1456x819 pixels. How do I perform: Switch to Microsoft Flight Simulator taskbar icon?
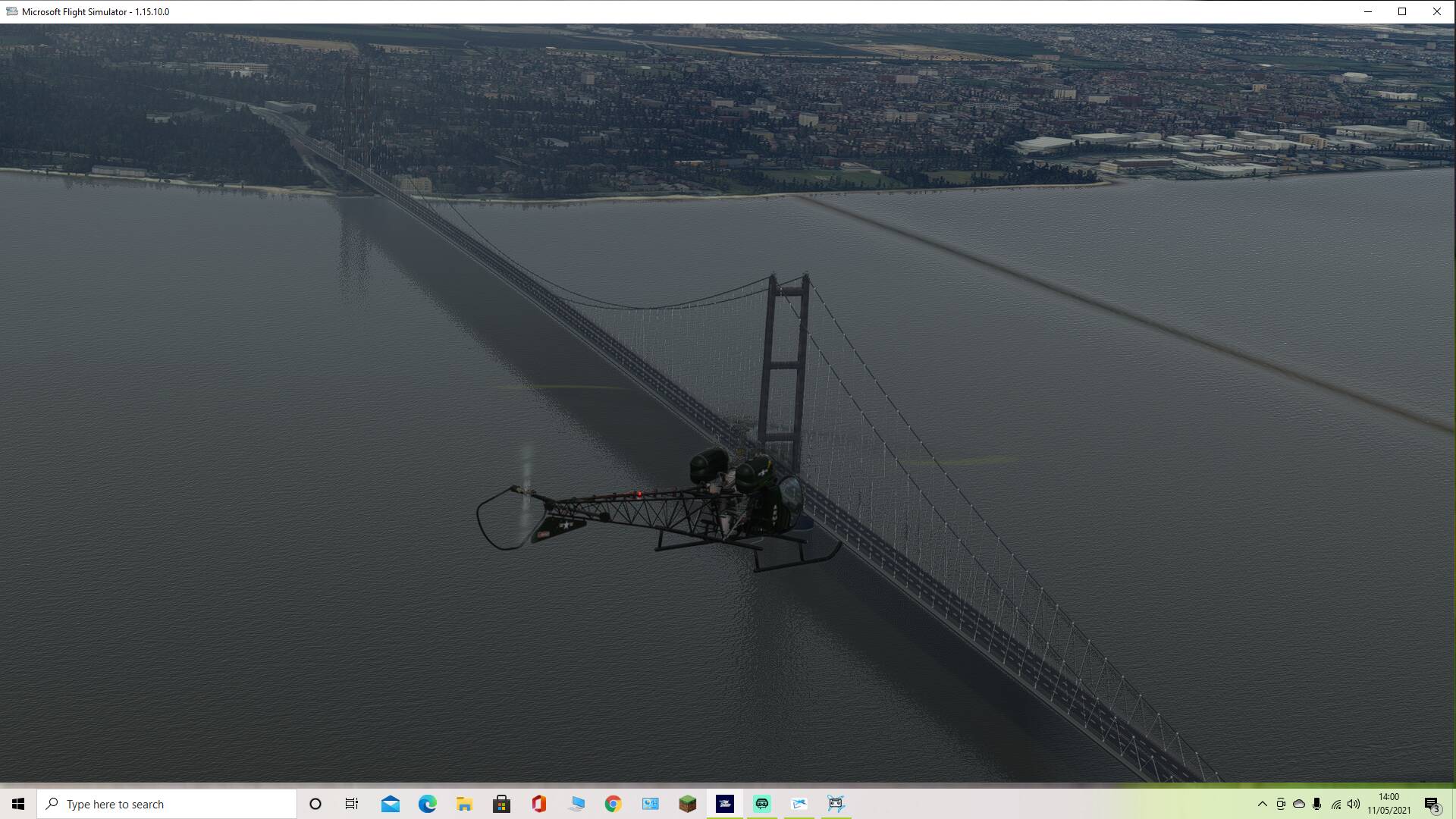pyautogui.click(x=724, y=804)
